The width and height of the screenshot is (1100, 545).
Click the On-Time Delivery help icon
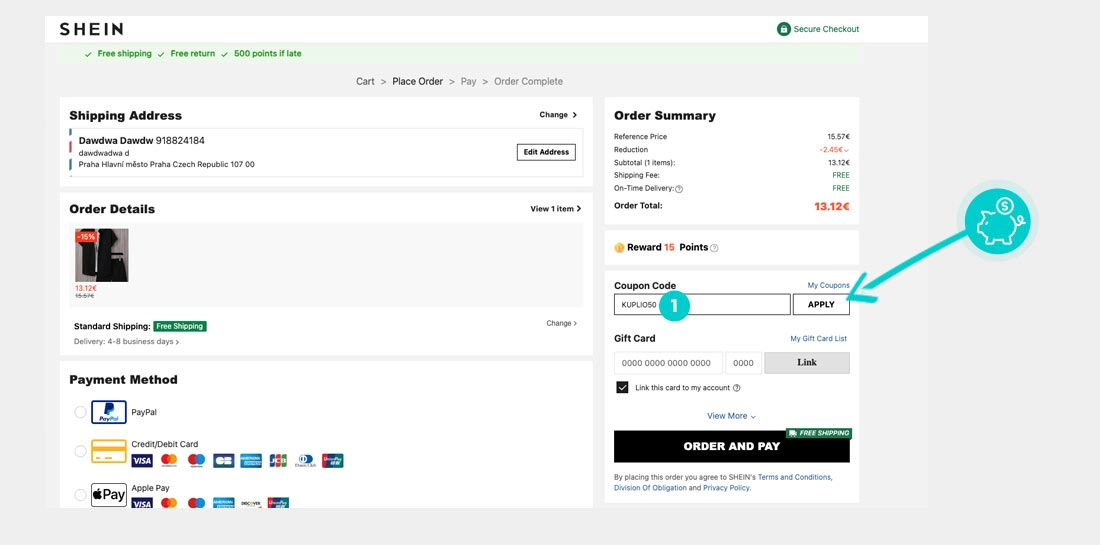click(x=679, y=189)
